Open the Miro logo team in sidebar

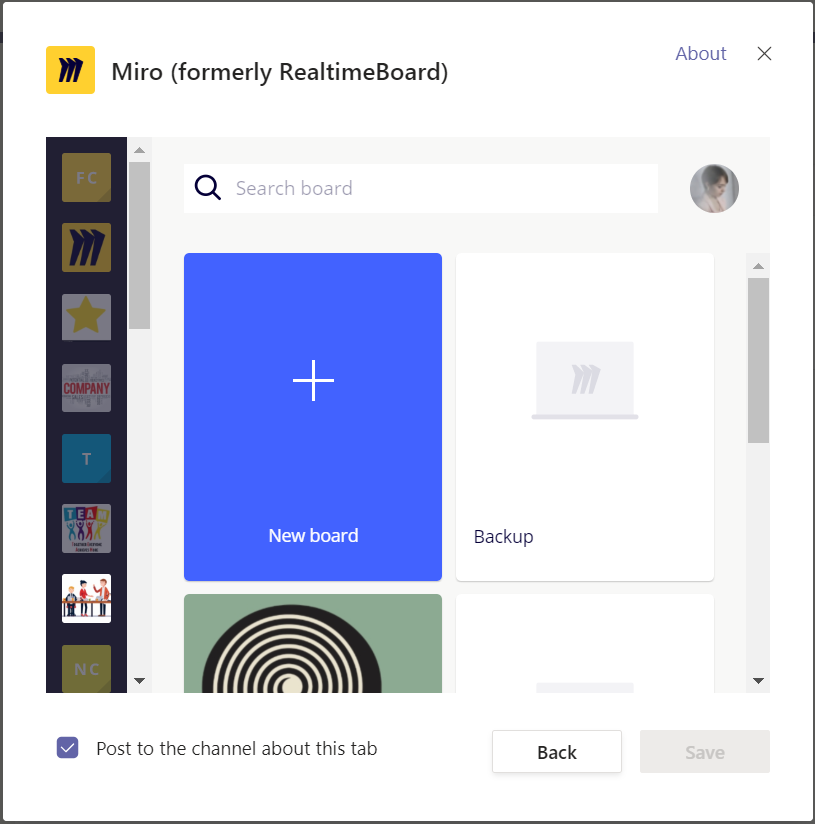point(86,248)
